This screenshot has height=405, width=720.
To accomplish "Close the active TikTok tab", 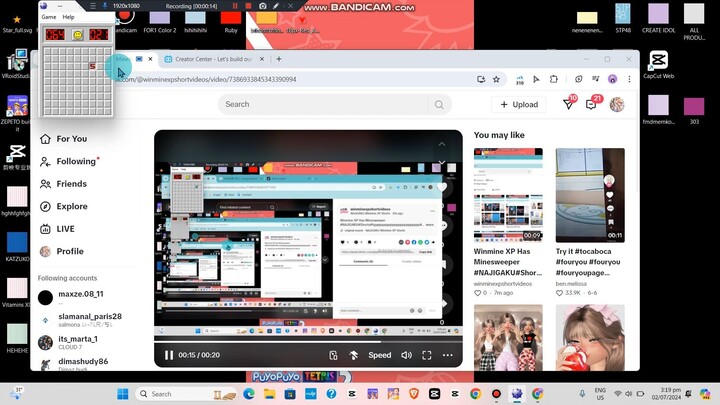I will (x=150, y=59).
